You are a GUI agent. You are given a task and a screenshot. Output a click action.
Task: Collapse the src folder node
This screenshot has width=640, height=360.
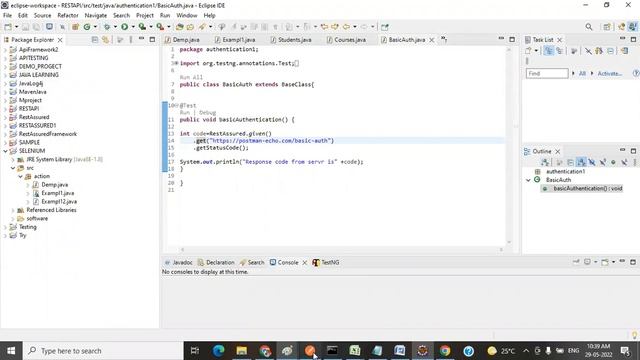click(13, 168)
